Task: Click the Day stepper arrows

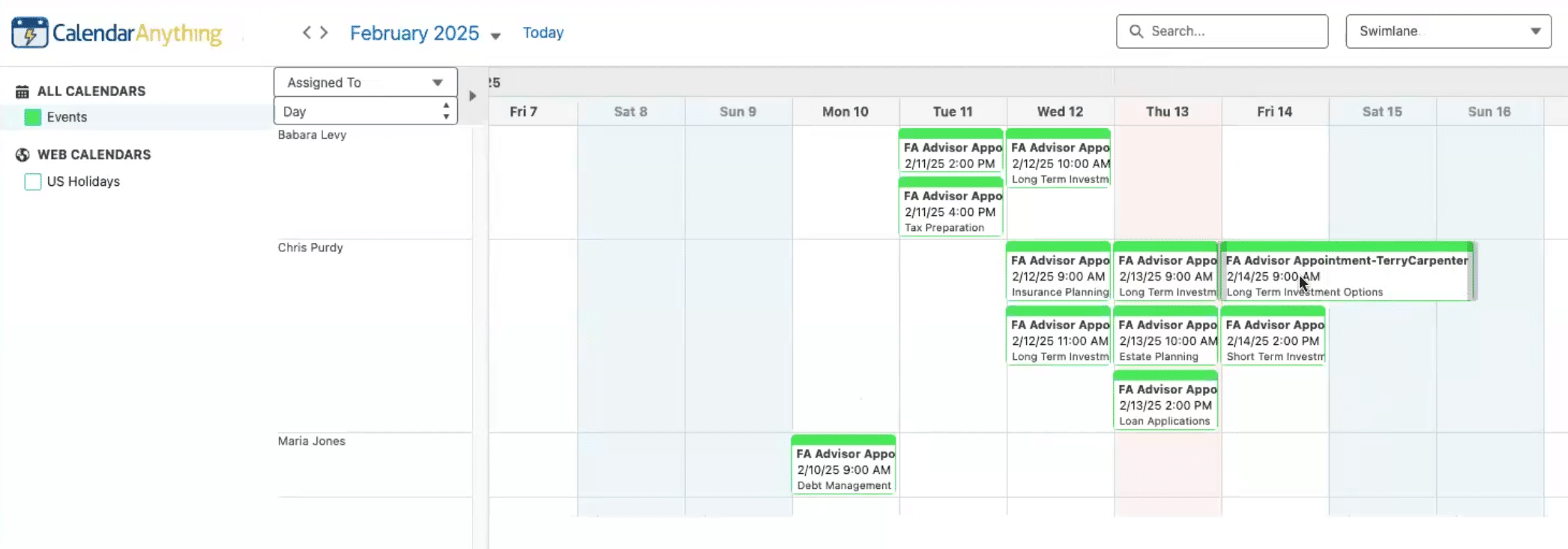Action: click(x=446, y=111)
